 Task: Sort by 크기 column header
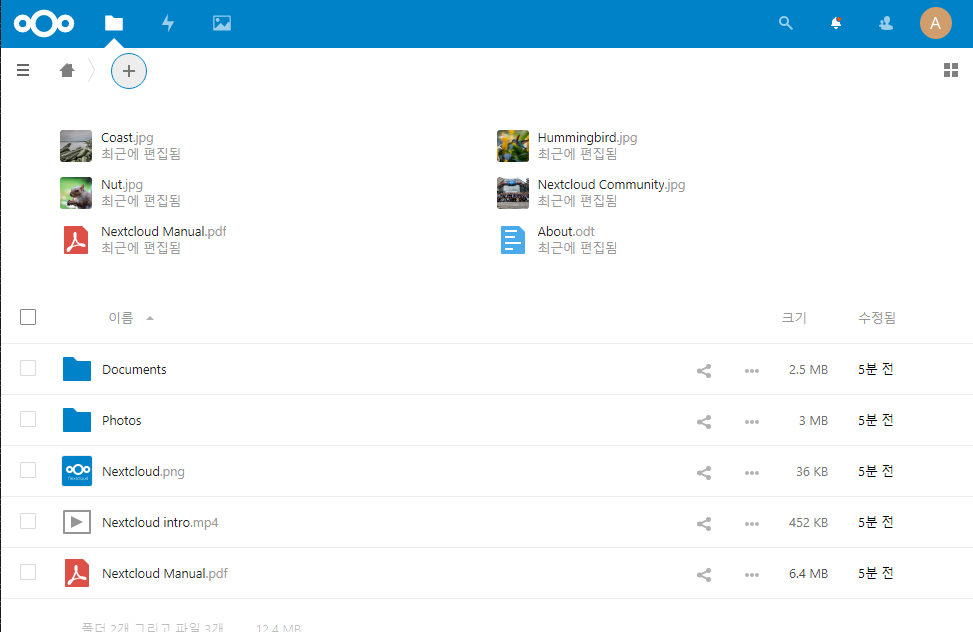[794, 318]
